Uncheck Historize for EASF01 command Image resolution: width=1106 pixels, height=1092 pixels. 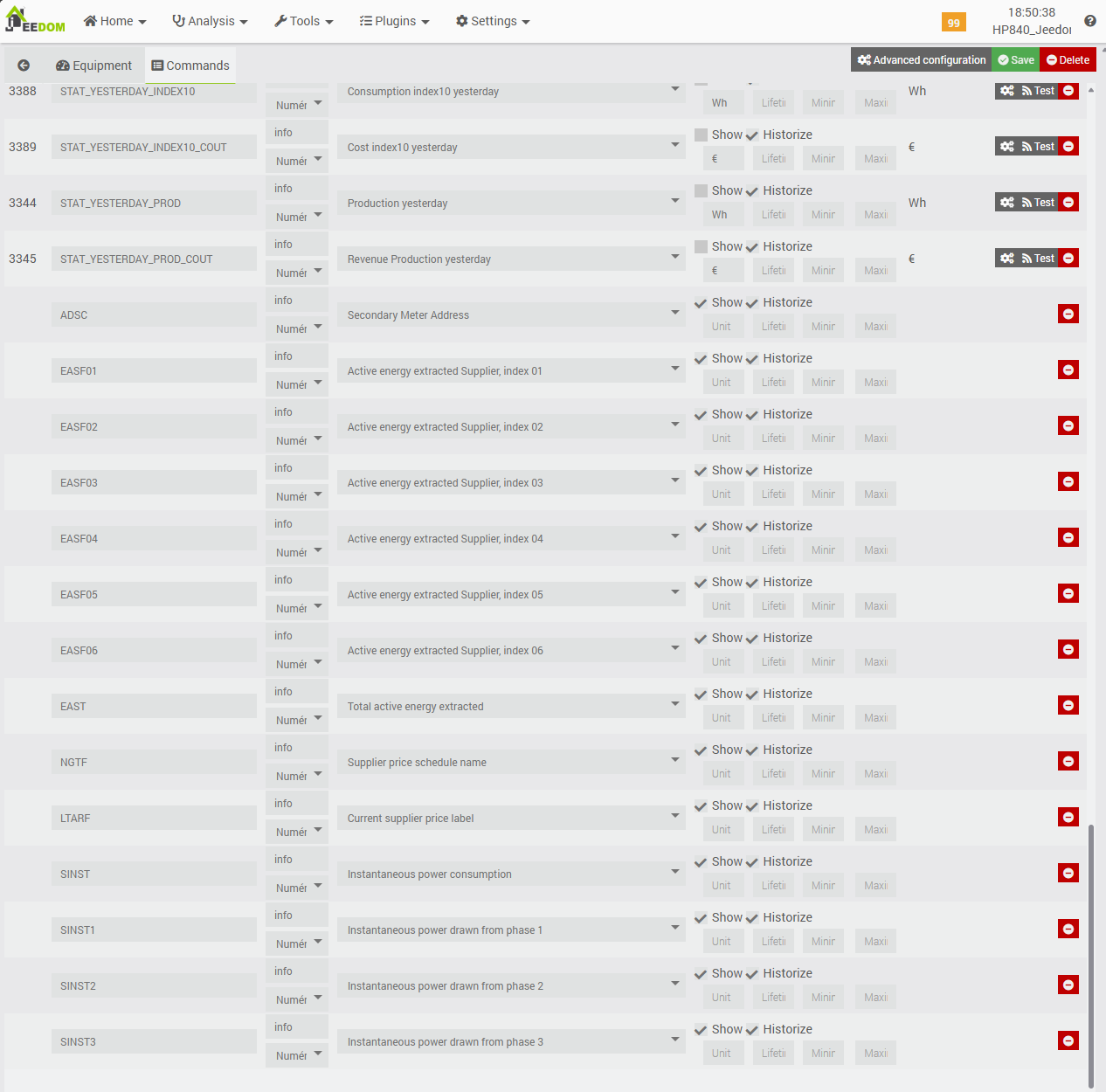(752, 359)
